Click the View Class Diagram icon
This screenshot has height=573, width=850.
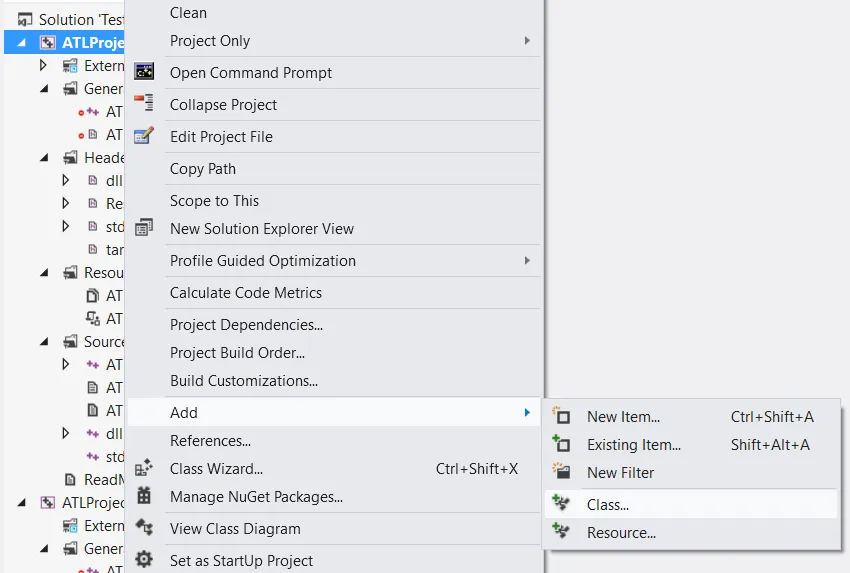[x=144, y=528]
